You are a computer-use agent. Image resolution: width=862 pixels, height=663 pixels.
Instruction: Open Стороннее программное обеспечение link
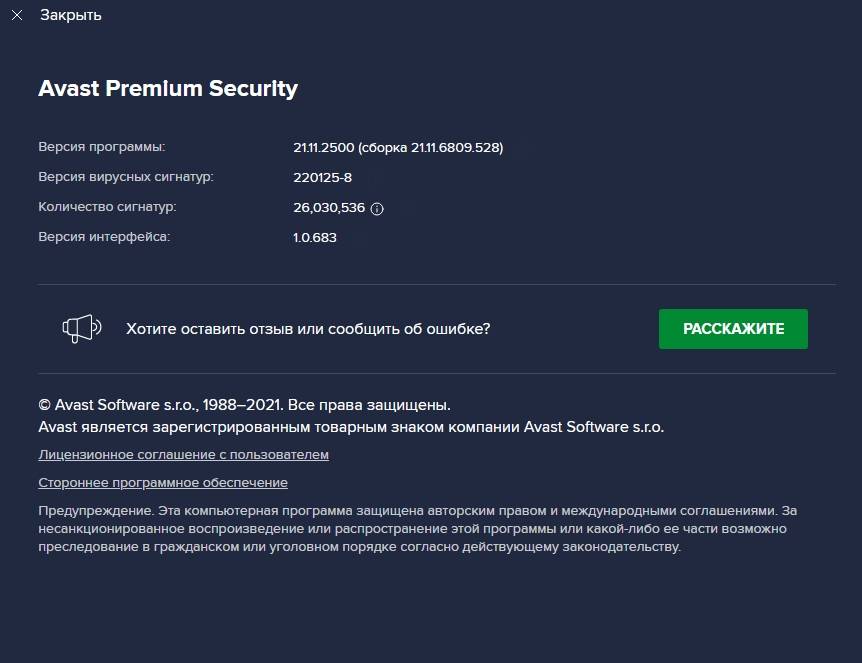(x=163, y=483)
